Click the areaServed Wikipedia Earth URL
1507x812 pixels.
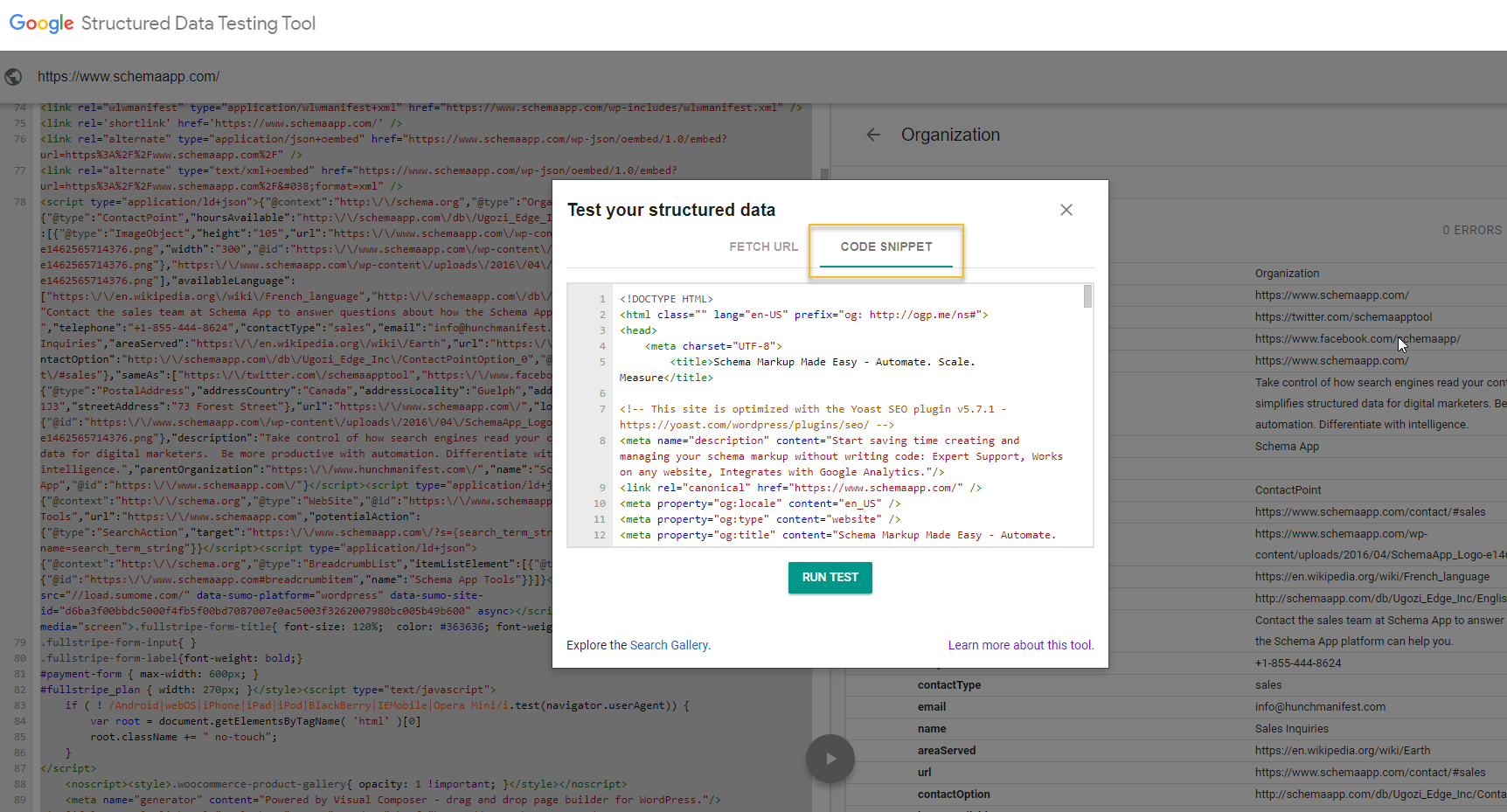(x=1343, y=751)
